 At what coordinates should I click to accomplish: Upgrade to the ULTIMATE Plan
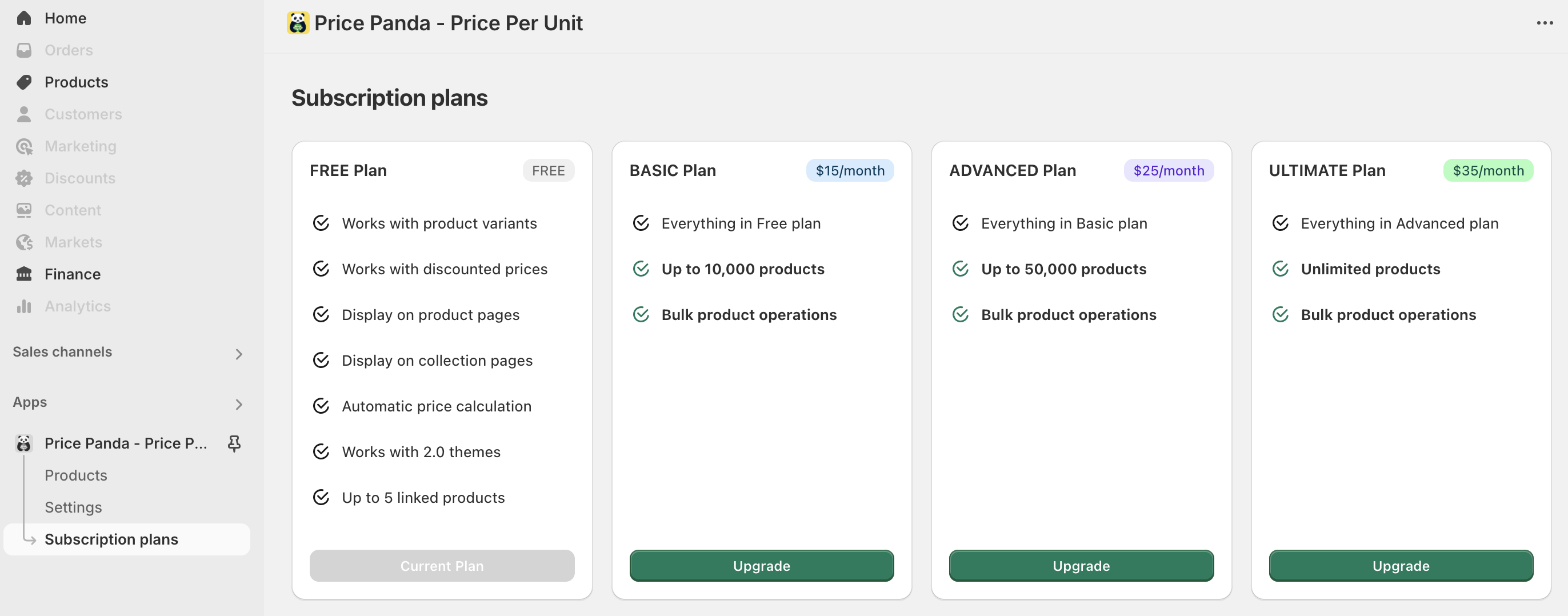(1401, 566)
